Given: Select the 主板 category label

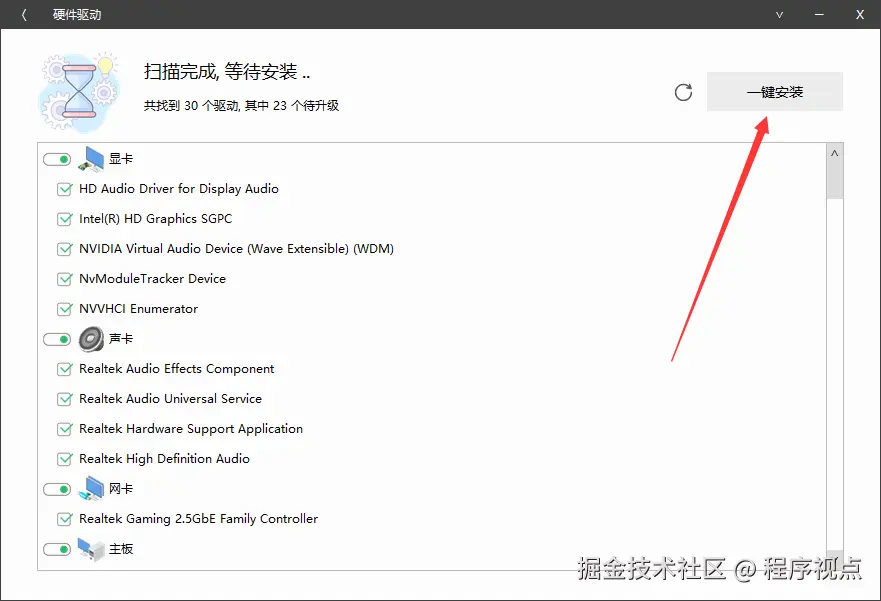Looking at the screenshot, I should [121, 549].
